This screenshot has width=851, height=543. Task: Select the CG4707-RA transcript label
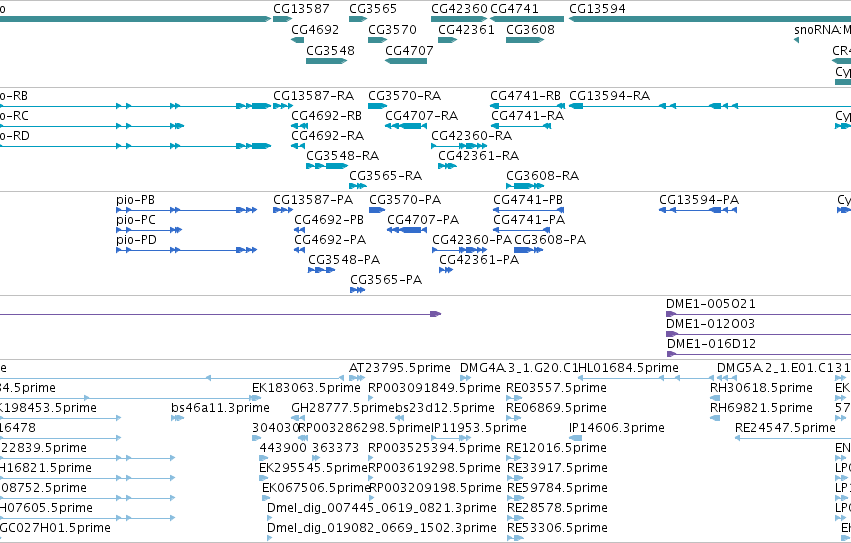click(x=422, y=116)
